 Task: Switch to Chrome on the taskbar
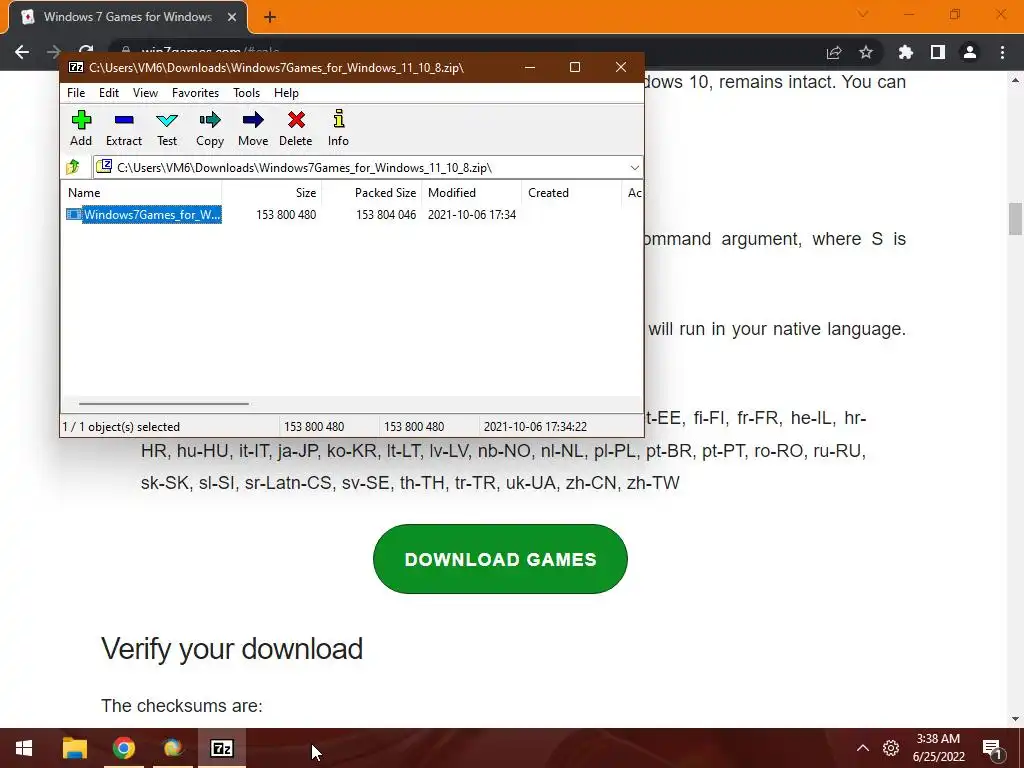click(x=123, y=748)
